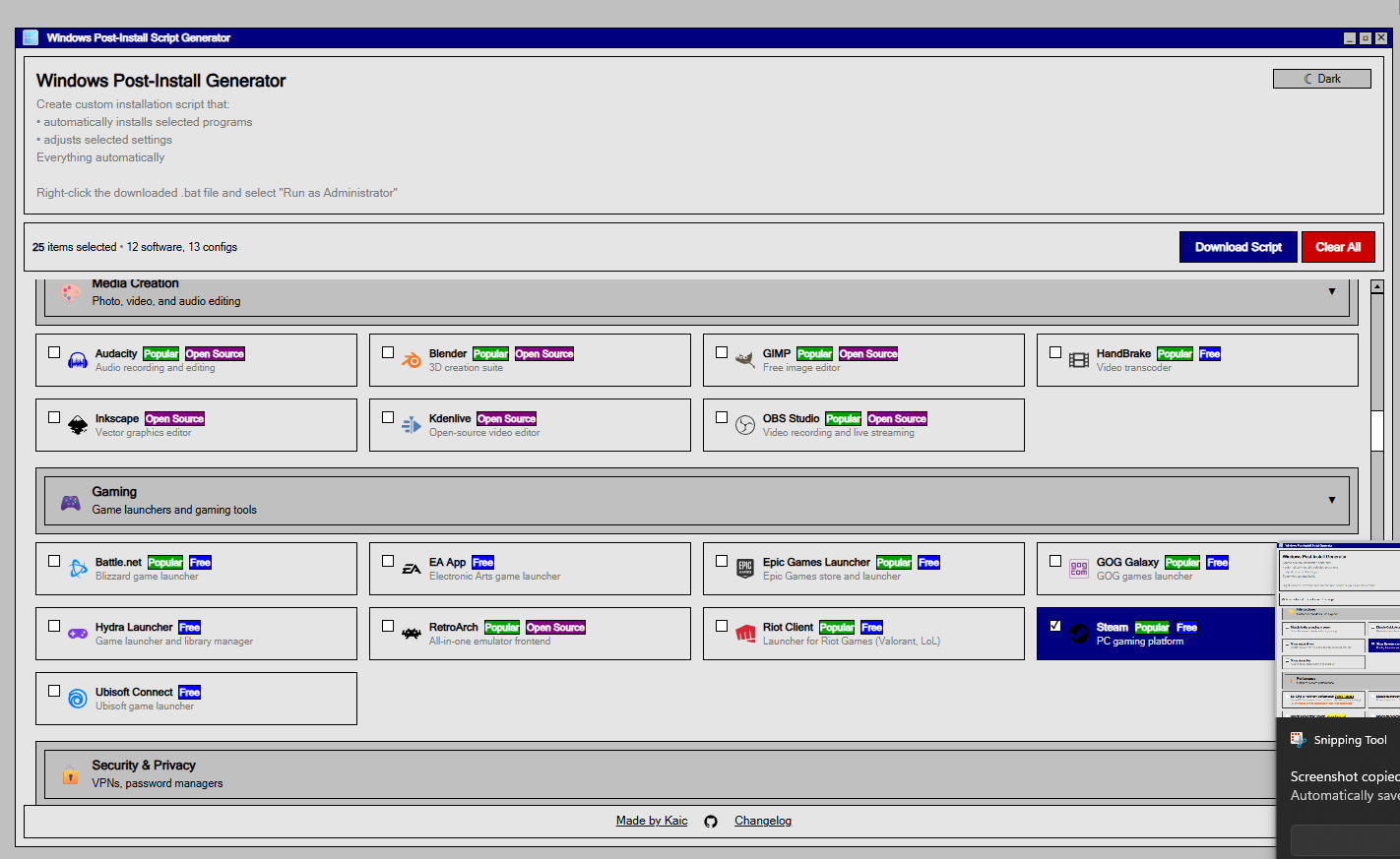Click the Ubisoft Connect swirl icon
This screenshot has height=859, width=1400.
click(x=78, y=699)
